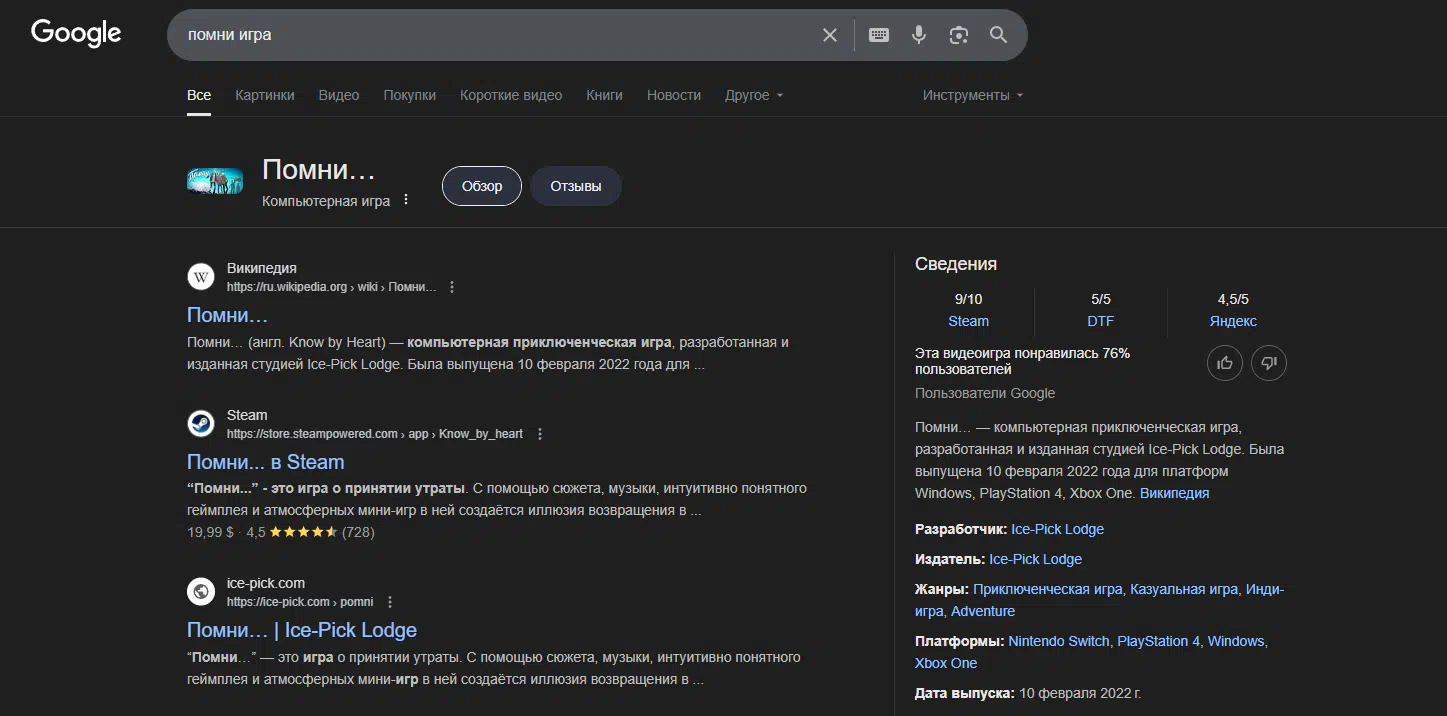Image resolution: width=1447 pixels, height=716 pixels.
Task: Open the Казуальная игра genre link
Action: [1184, 589]
